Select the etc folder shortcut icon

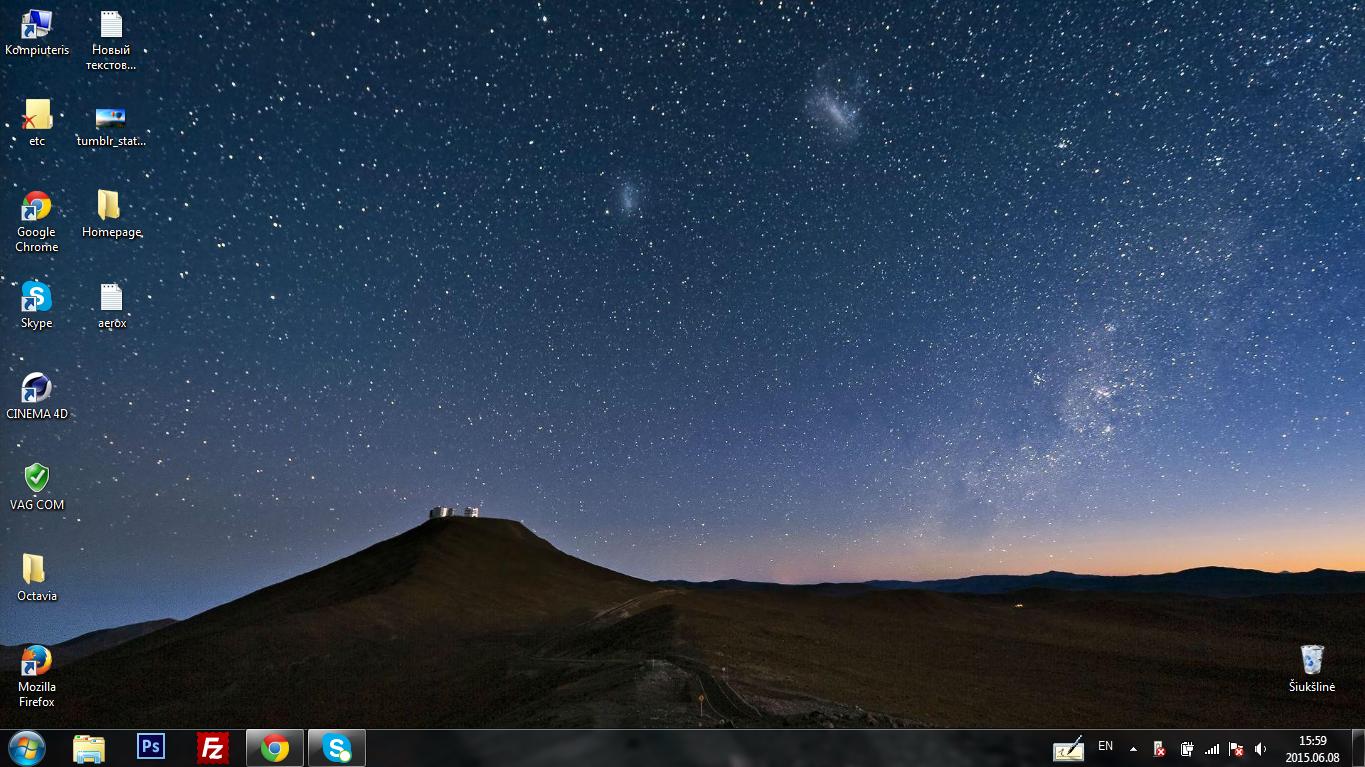[37, 122]
